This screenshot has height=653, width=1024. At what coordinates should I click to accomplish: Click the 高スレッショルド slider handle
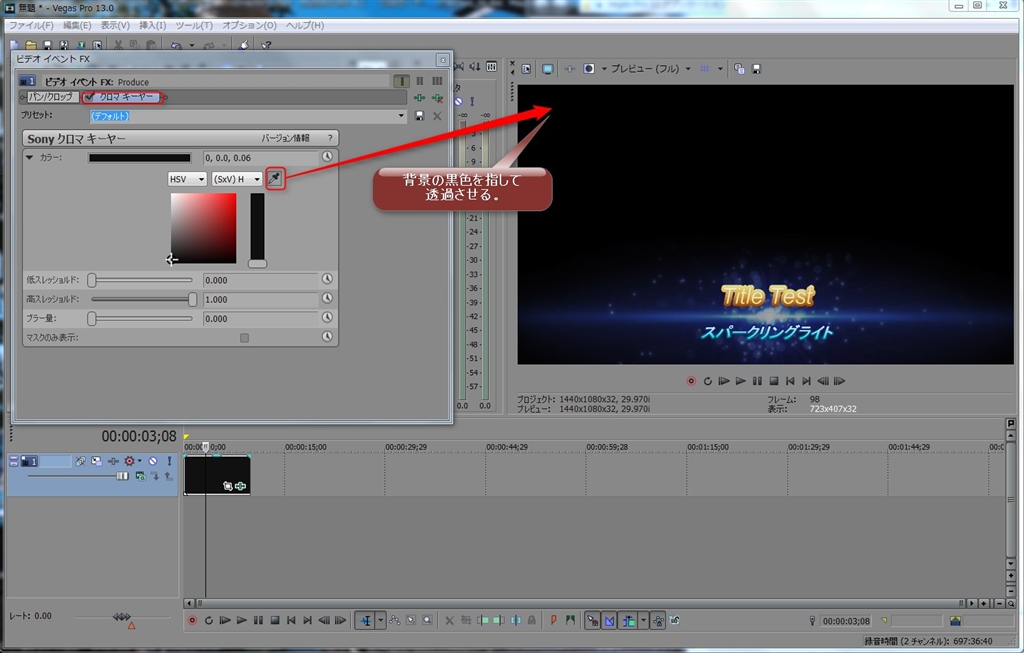[192, 299]
